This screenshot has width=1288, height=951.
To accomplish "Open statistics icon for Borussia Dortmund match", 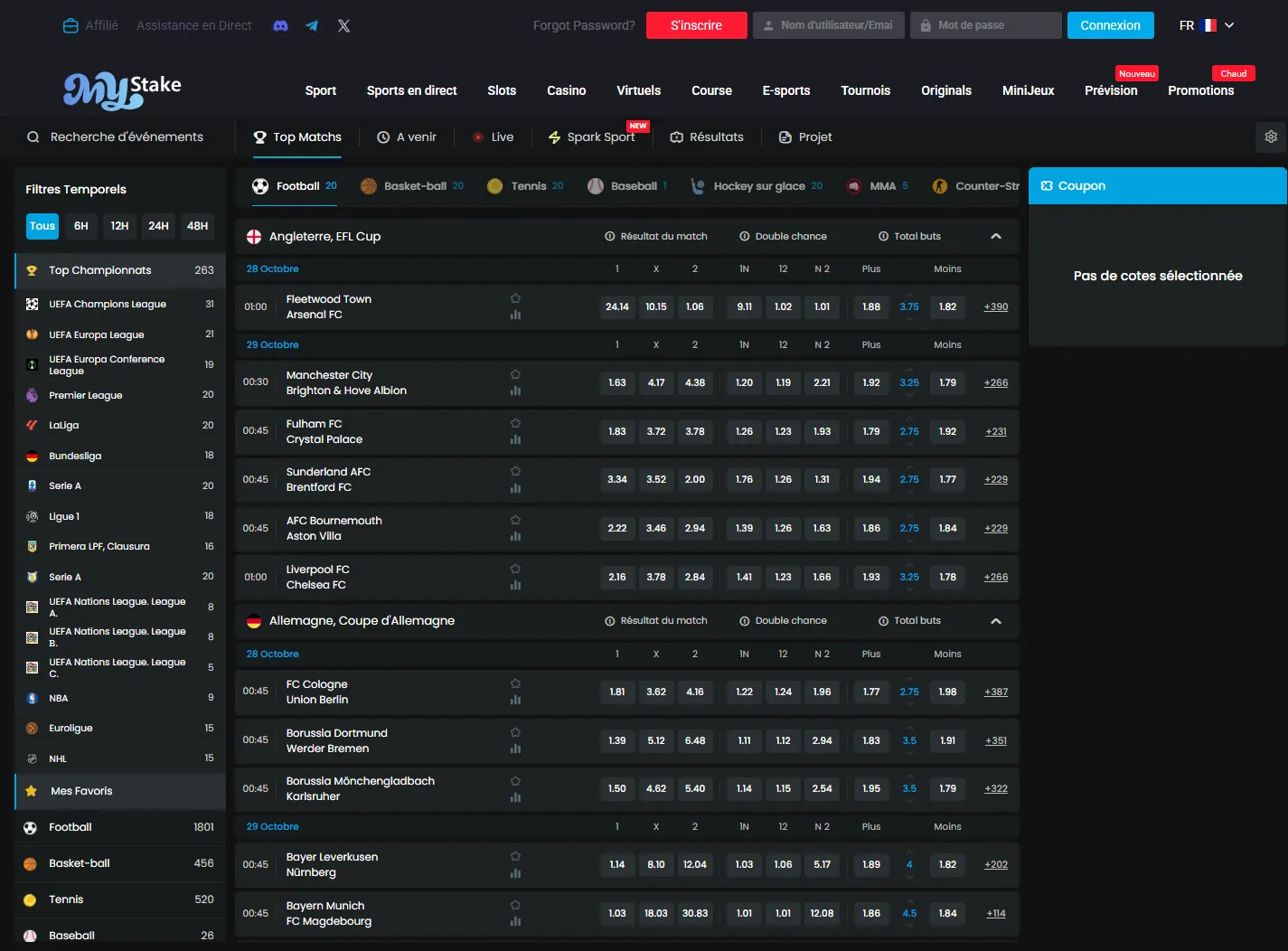I will [515, 749].
